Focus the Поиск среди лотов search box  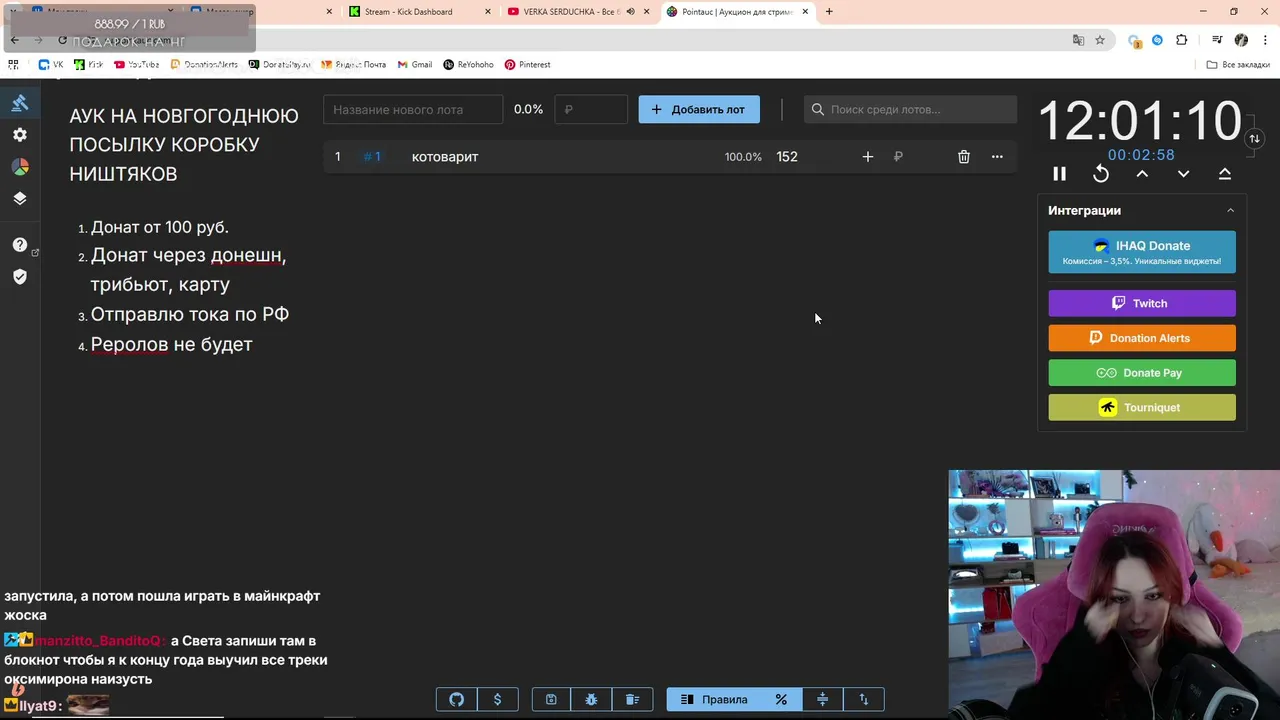[x=910, y=109]
